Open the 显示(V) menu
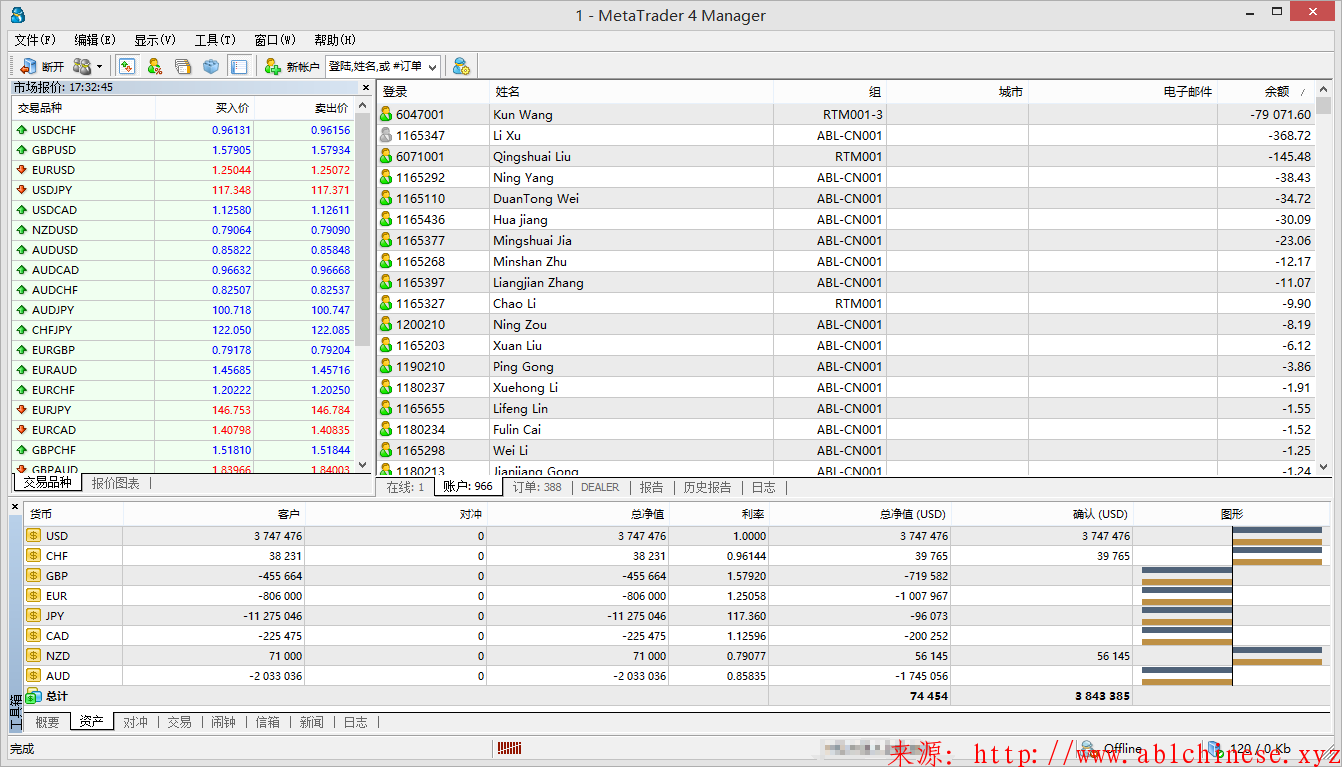 (155, 40)
